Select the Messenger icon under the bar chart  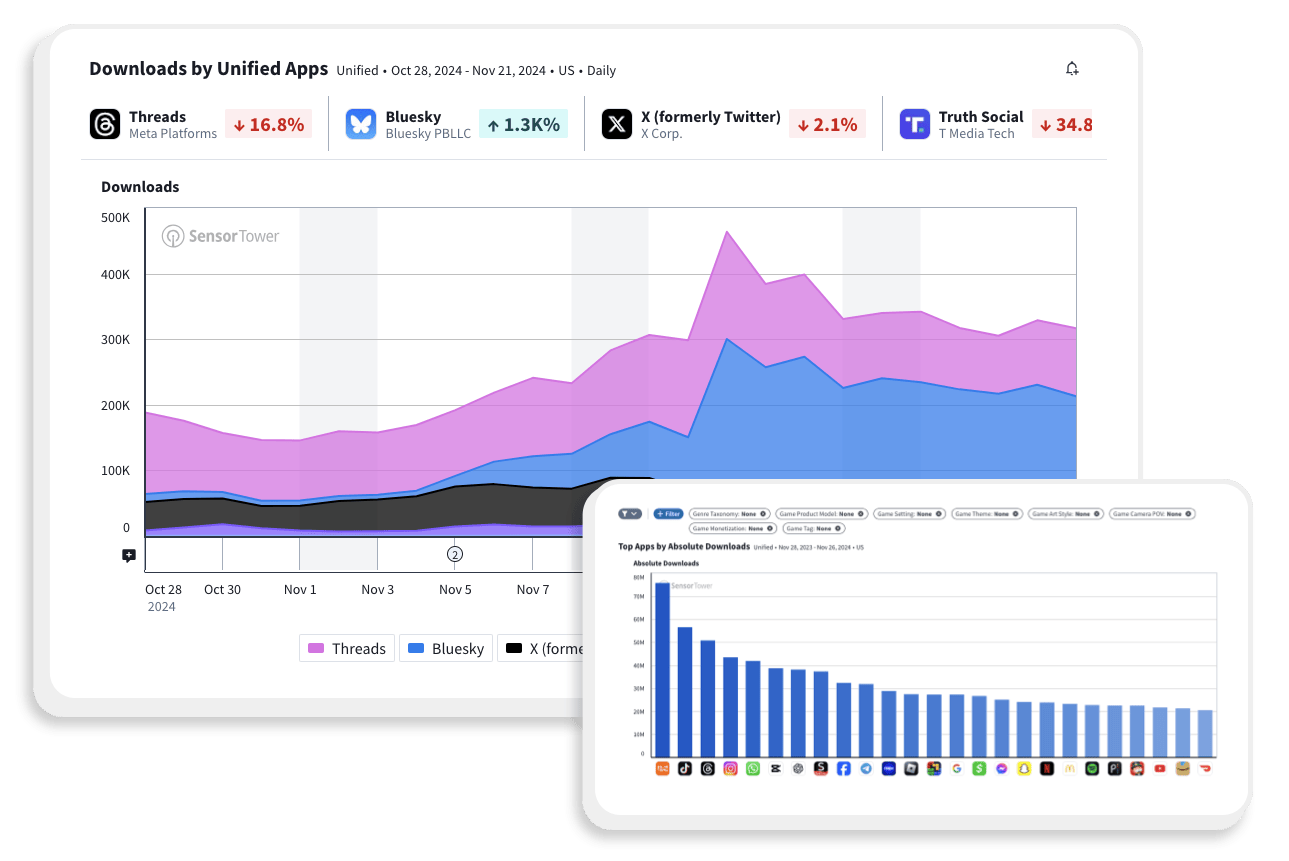[x=1002, y=769]
